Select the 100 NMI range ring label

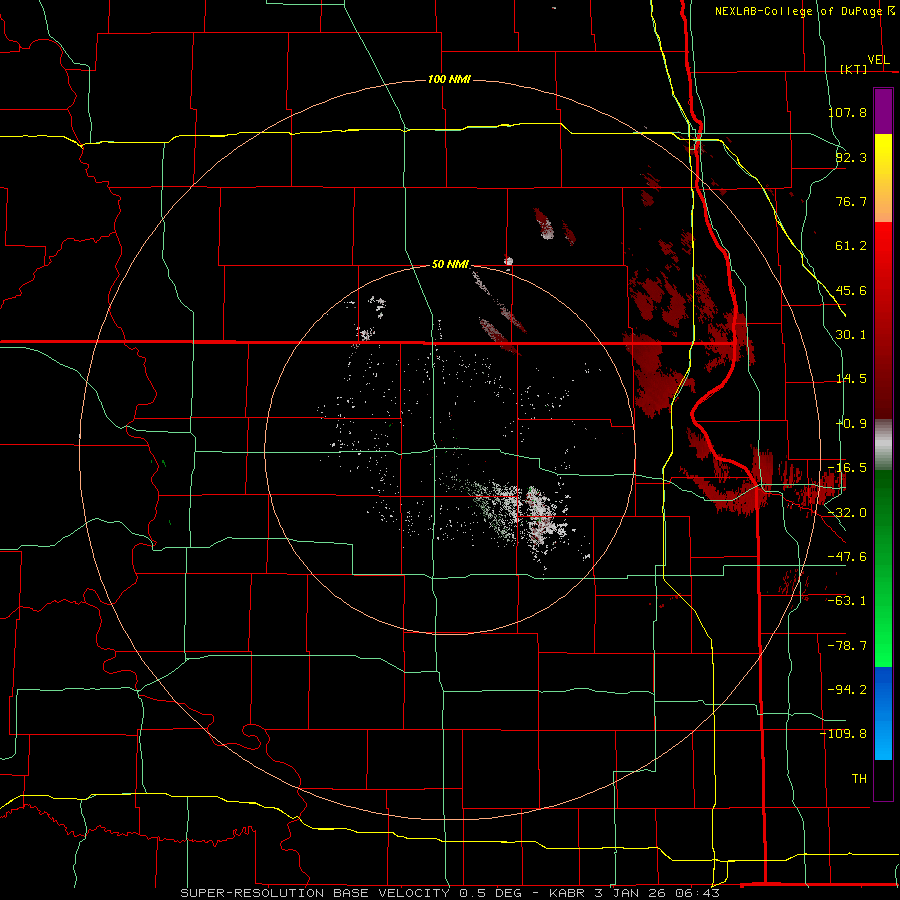[449, 79]
